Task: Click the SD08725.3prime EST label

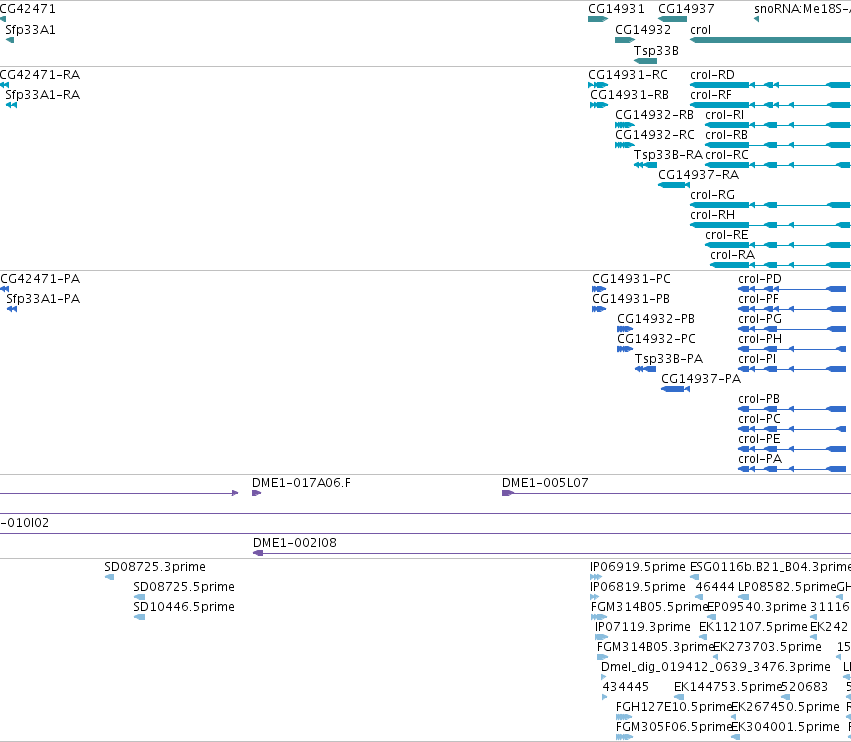Action: (x=155, y=567)
